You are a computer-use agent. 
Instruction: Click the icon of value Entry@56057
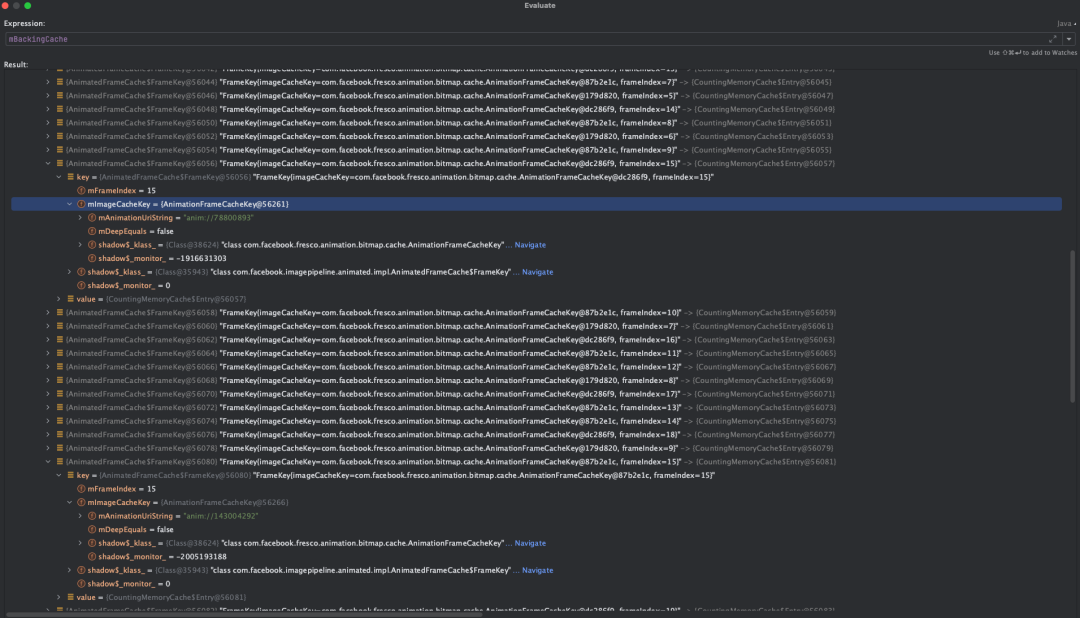tap(70, 299)
